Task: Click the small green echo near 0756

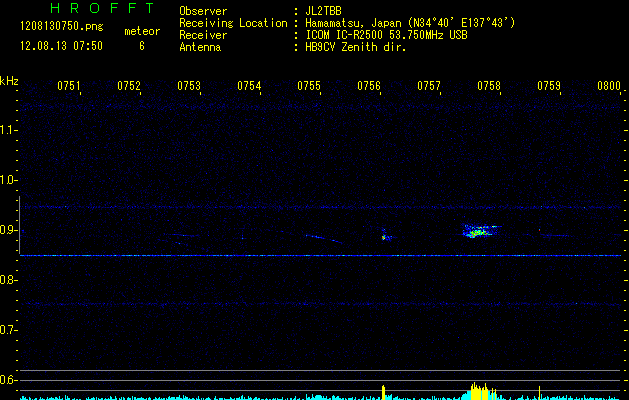Action: [384, 237]
